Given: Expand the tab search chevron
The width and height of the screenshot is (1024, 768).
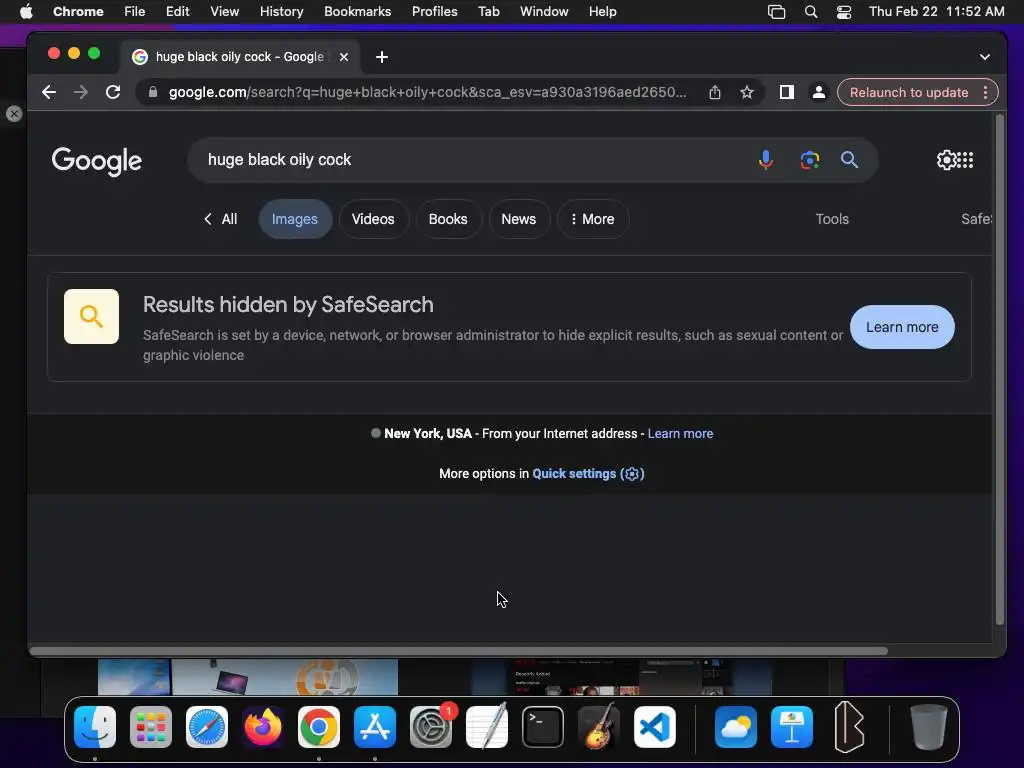Looking at the screenshot, I should click(x=985, y=57).
